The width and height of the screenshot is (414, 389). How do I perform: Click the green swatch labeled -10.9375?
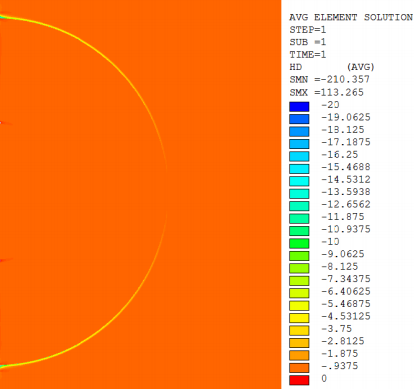299,231
